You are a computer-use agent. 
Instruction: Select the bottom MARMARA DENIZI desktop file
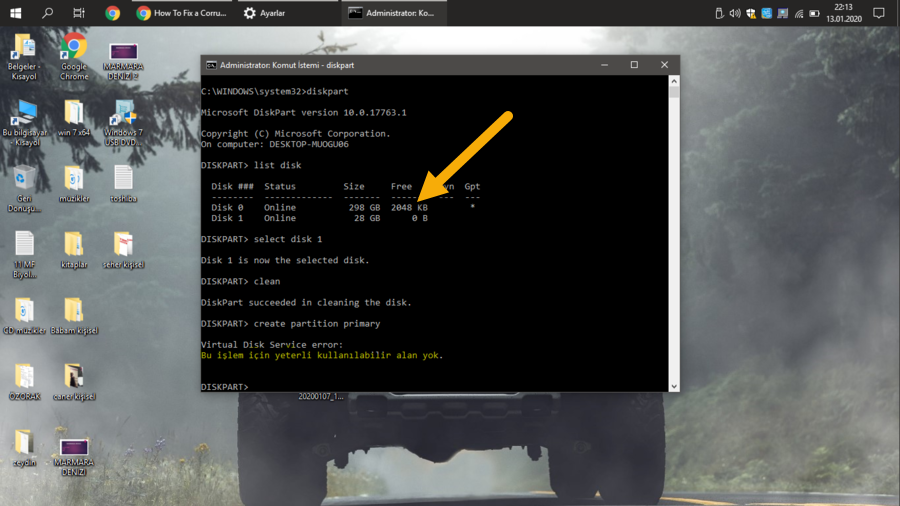(73, 458)
